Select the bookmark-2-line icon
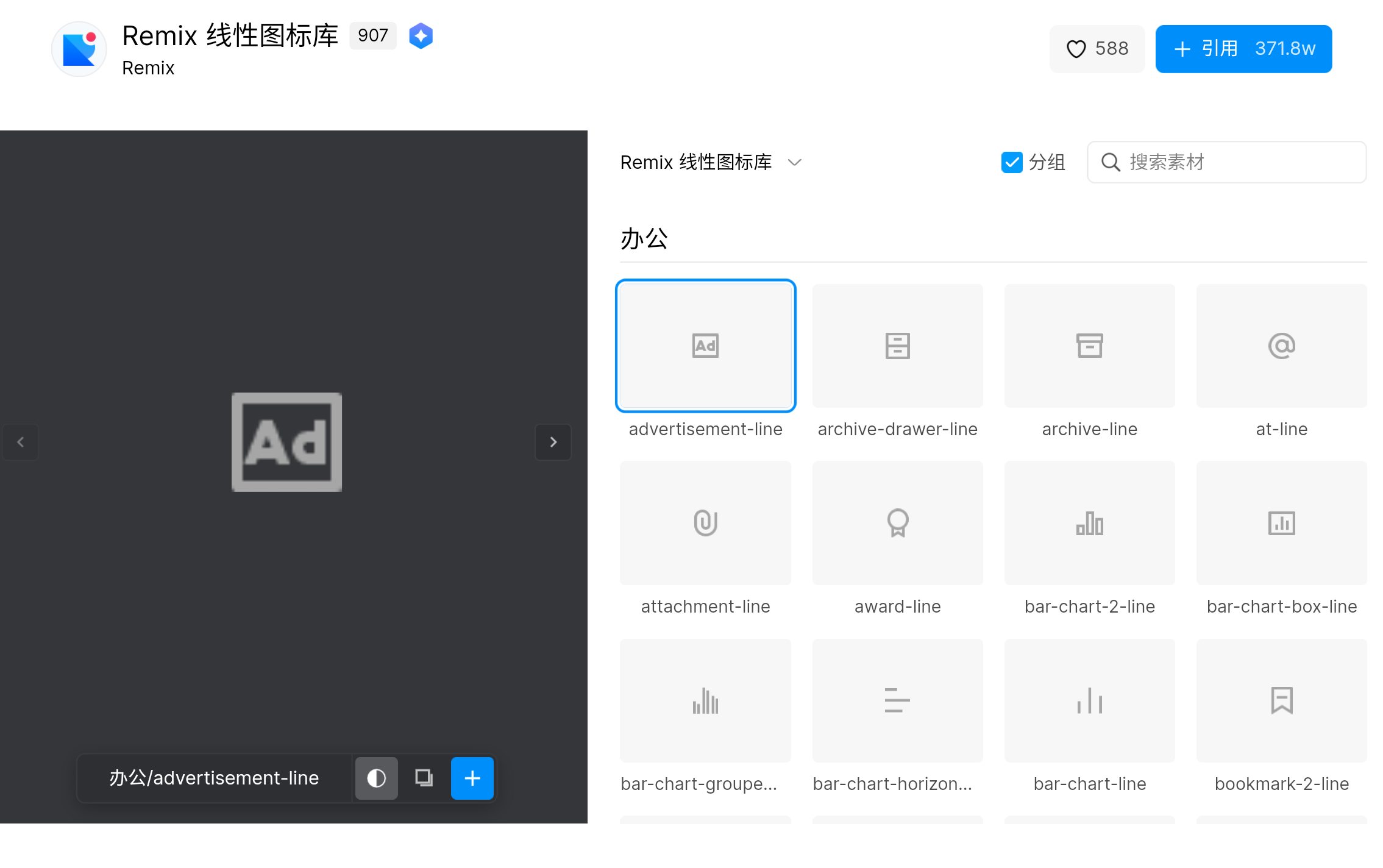Viewport: 1383px width, 868px height. tap(1281, 700)
